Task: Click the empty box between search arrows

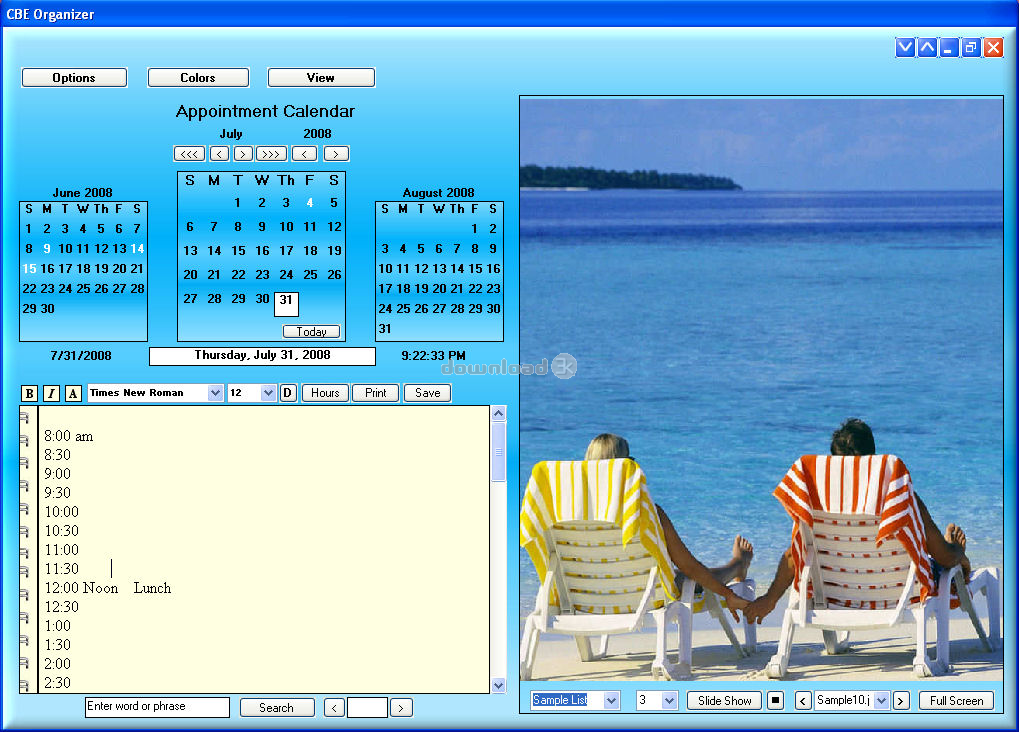Action: pos(368,707)
